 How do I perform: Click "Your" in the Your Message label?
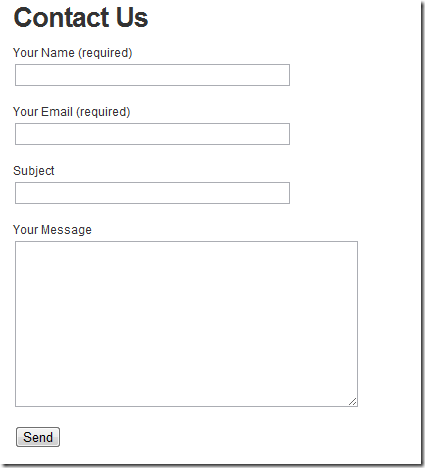[25, 230]
